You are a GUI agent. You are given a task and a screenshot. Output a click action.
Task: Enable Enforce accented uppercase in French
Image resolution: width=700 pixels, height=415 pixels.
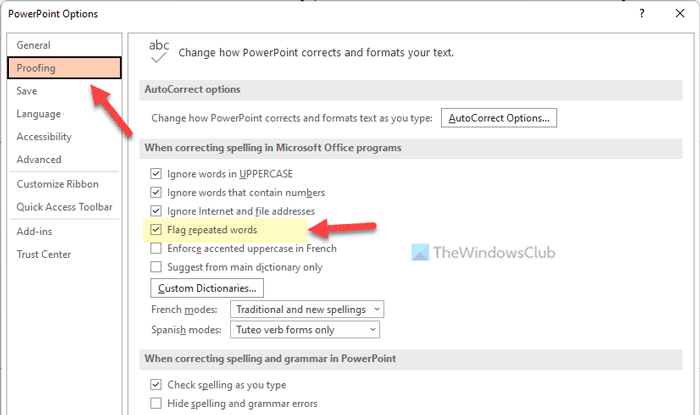click(156, 248)
